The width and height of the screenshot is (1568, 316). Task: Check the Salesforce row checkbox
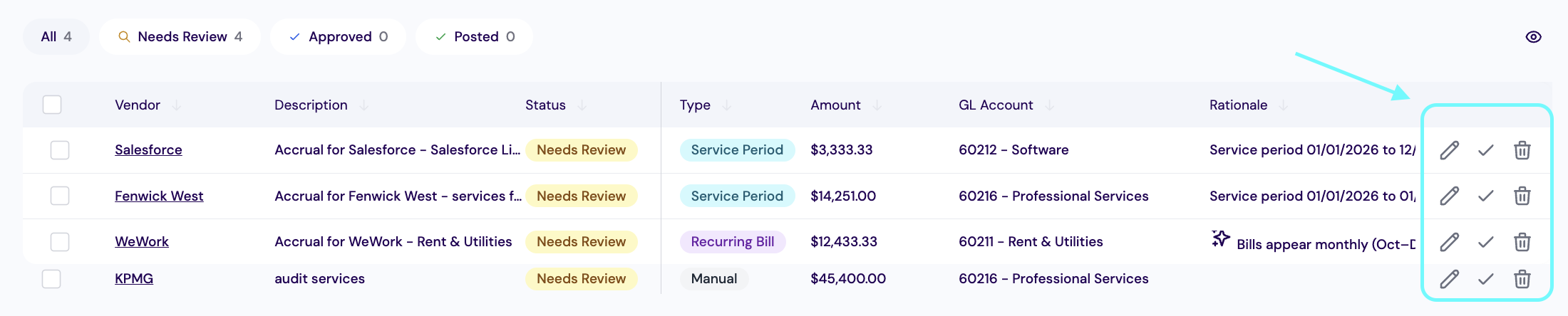point(60,150)
